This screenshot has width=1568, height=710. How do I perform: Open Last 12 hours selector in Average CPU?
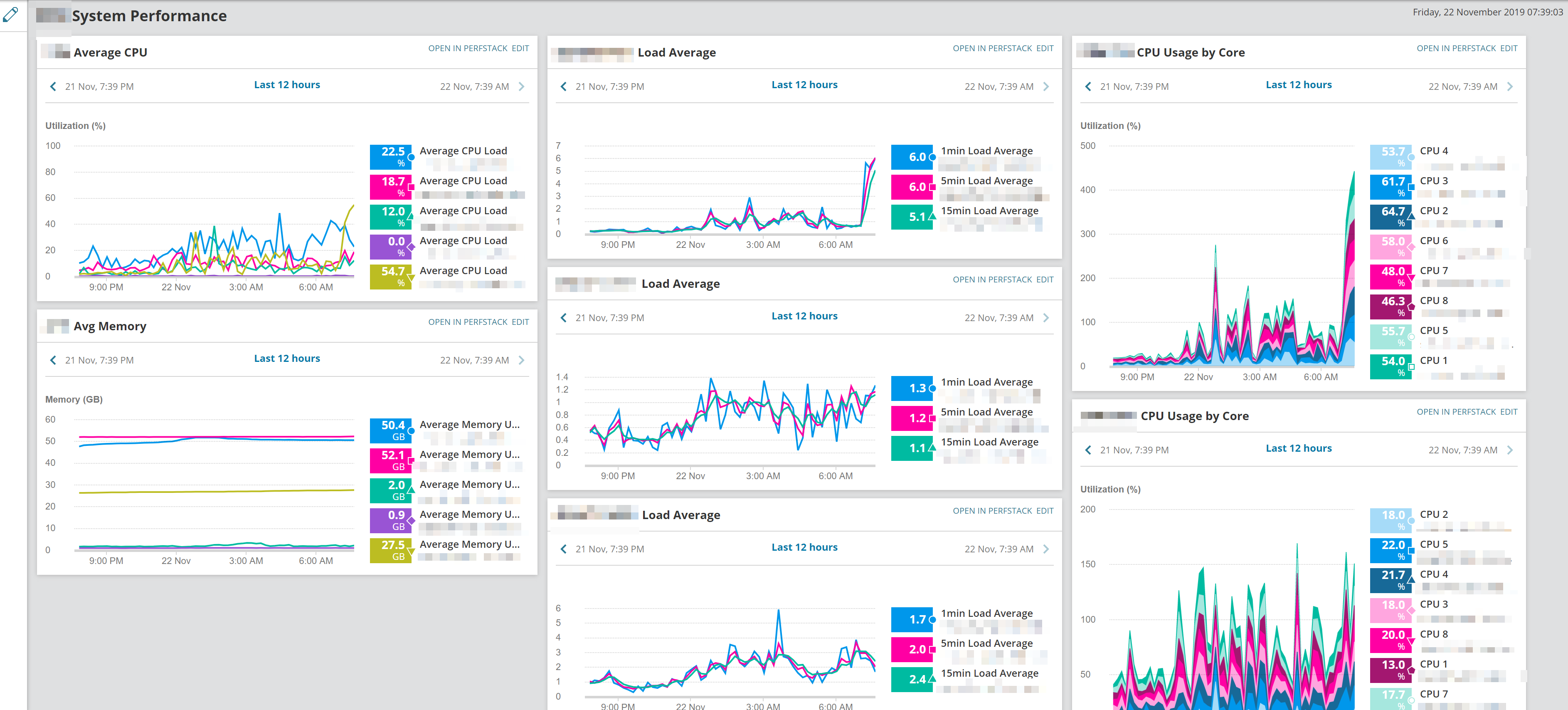click(x=287, y=84)
